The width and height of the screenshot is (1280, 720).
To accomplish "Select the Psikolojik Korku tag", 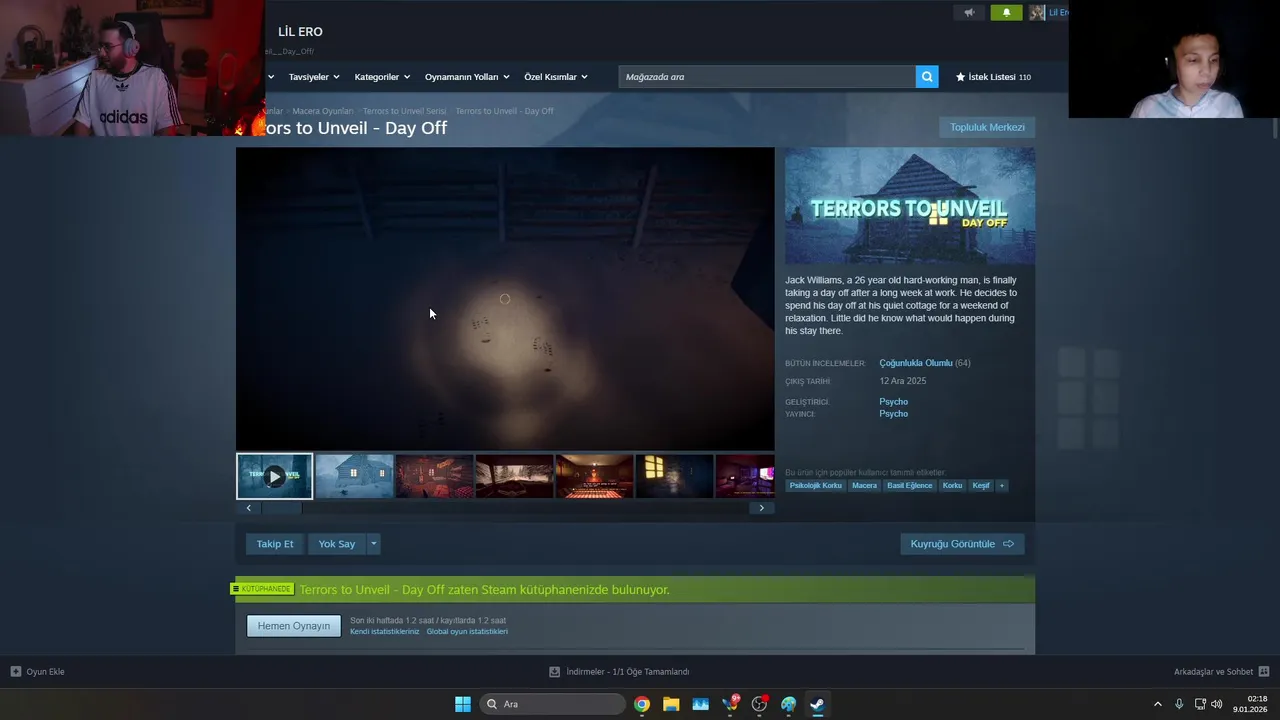I will pyautogui.click(x=816, y=486).
